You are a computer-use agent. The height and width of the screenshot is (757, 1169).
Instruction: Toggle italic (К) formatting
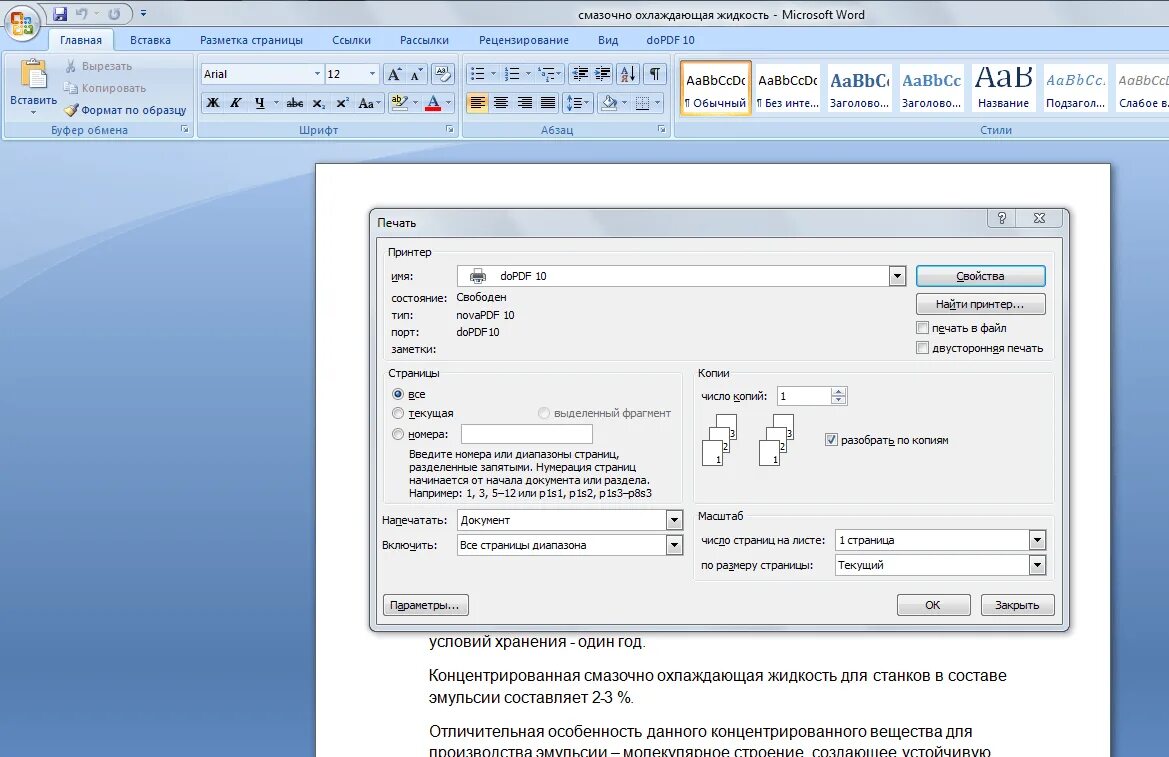click(236, 103)
